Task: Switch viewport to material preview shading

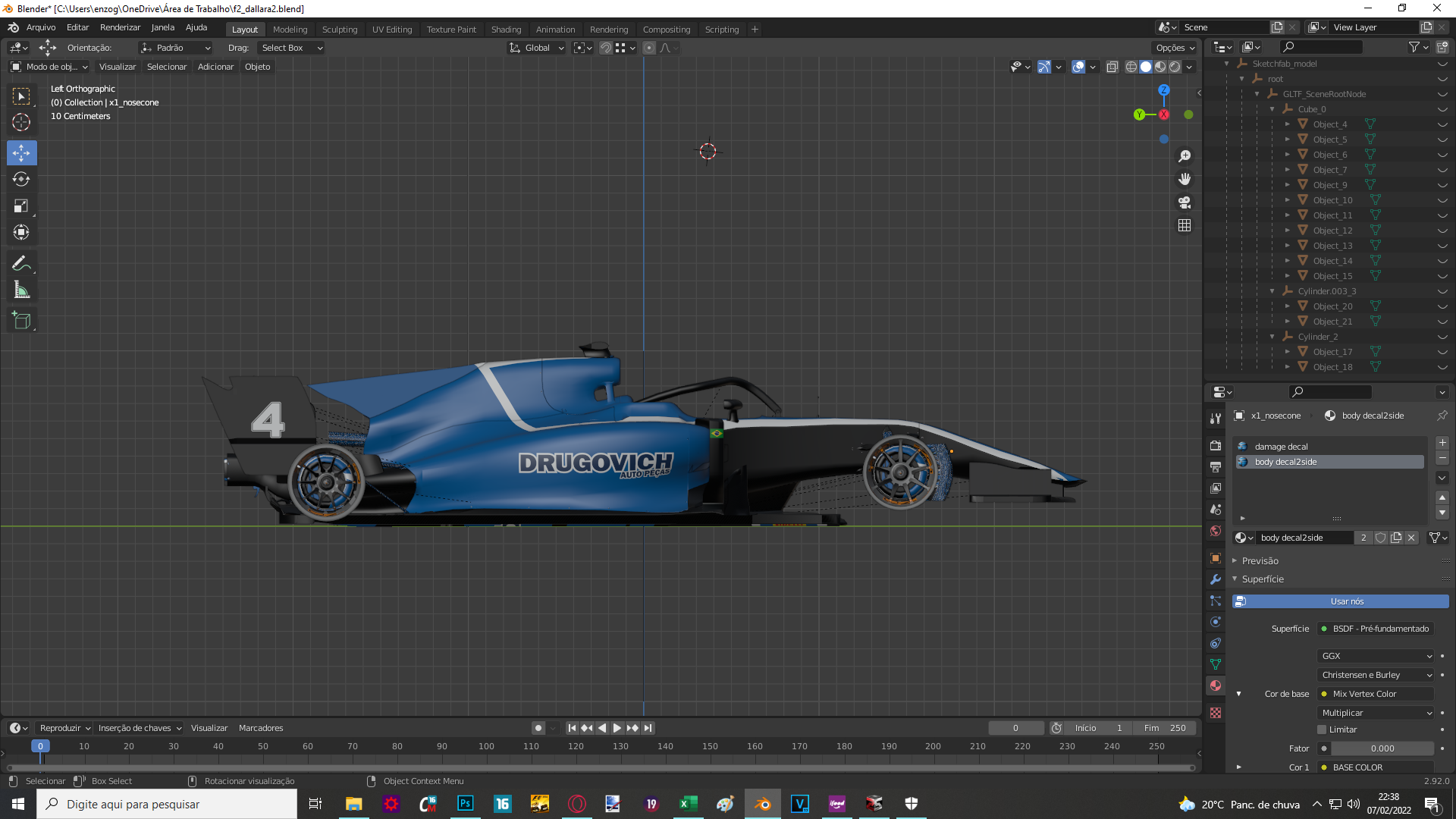Action: tap(1160, 67)
